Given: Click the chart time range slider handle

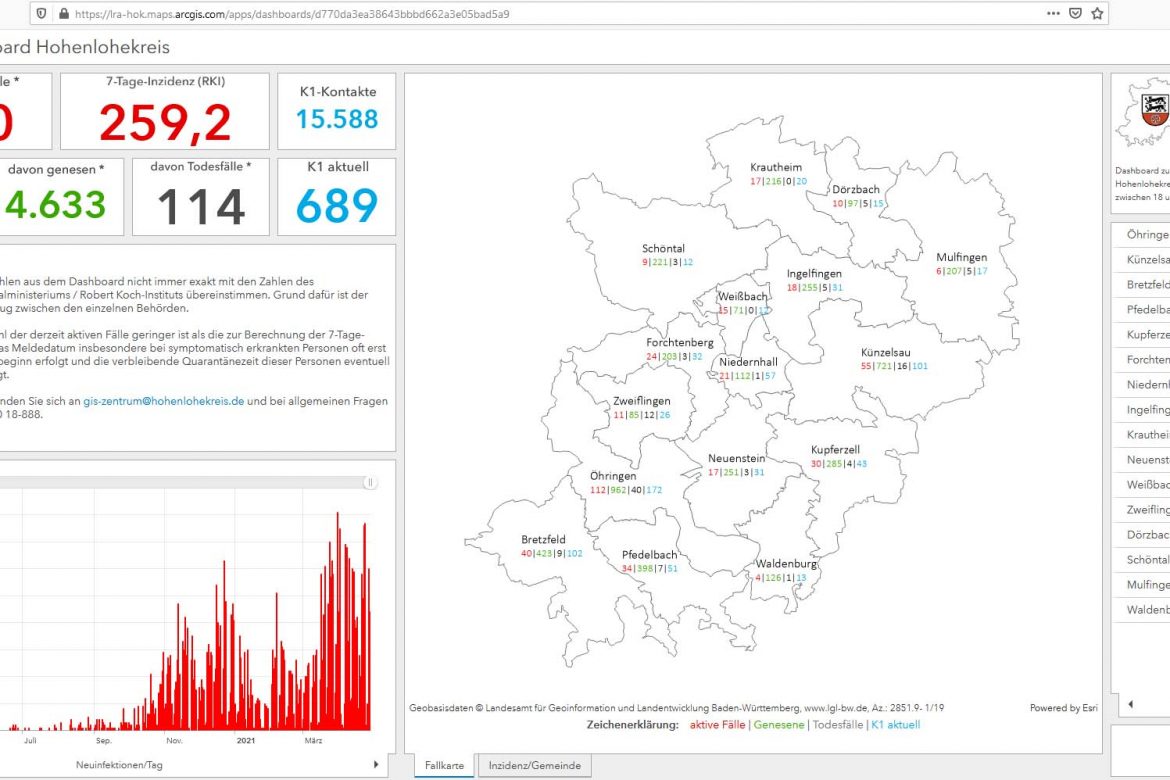Looking at the screenshot, I should [x=370, y=482].
